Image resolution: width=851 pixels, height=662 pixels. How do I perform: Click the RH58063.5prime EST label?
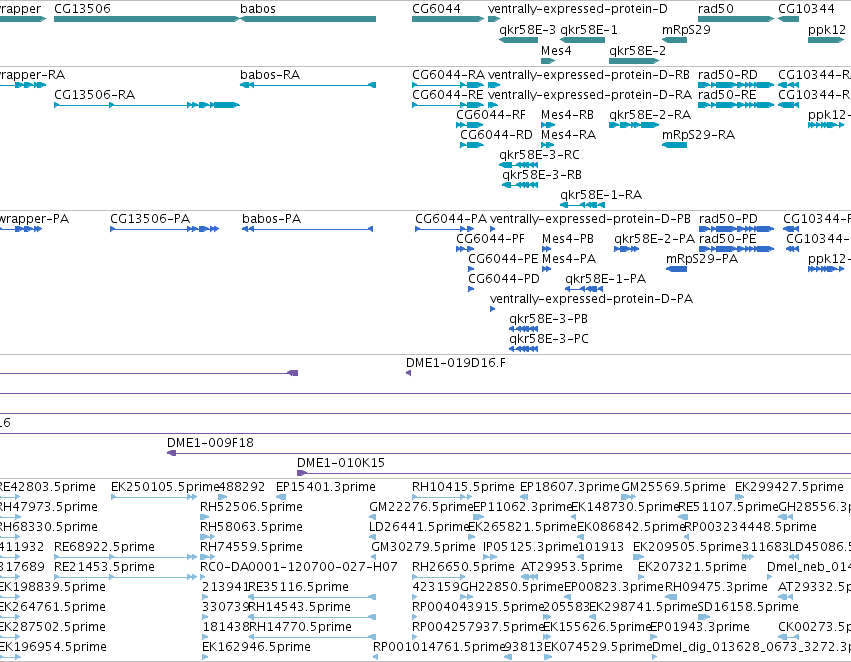252,527
